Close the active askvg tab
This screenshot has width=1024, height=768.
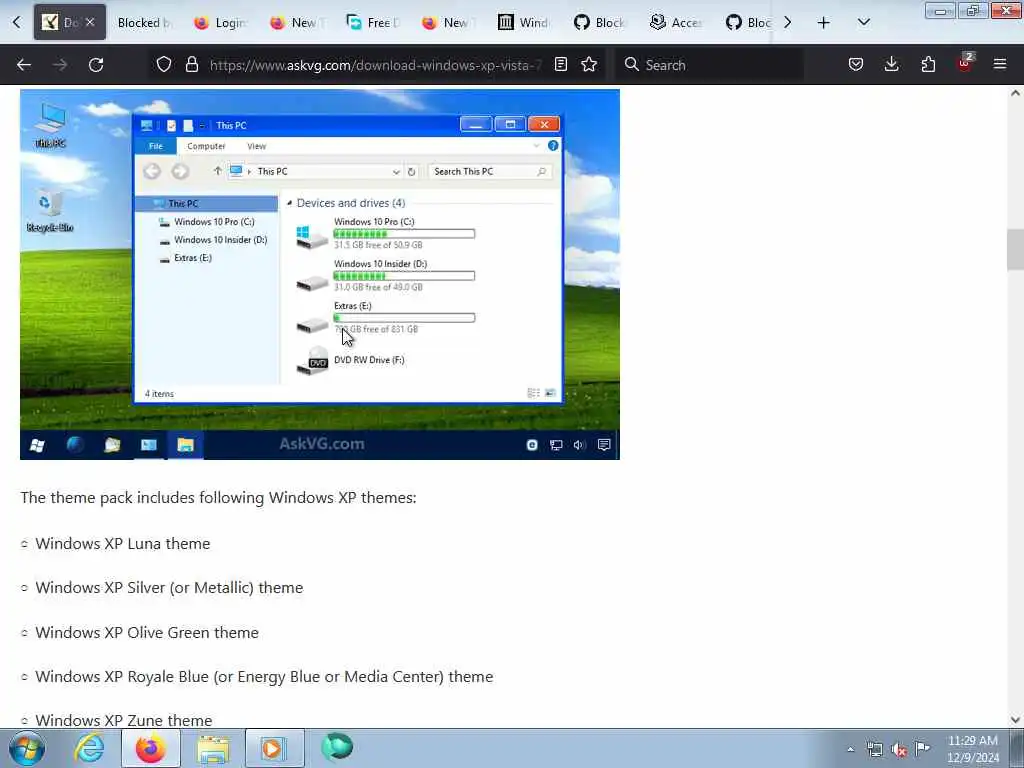click(x=90, y=22)
